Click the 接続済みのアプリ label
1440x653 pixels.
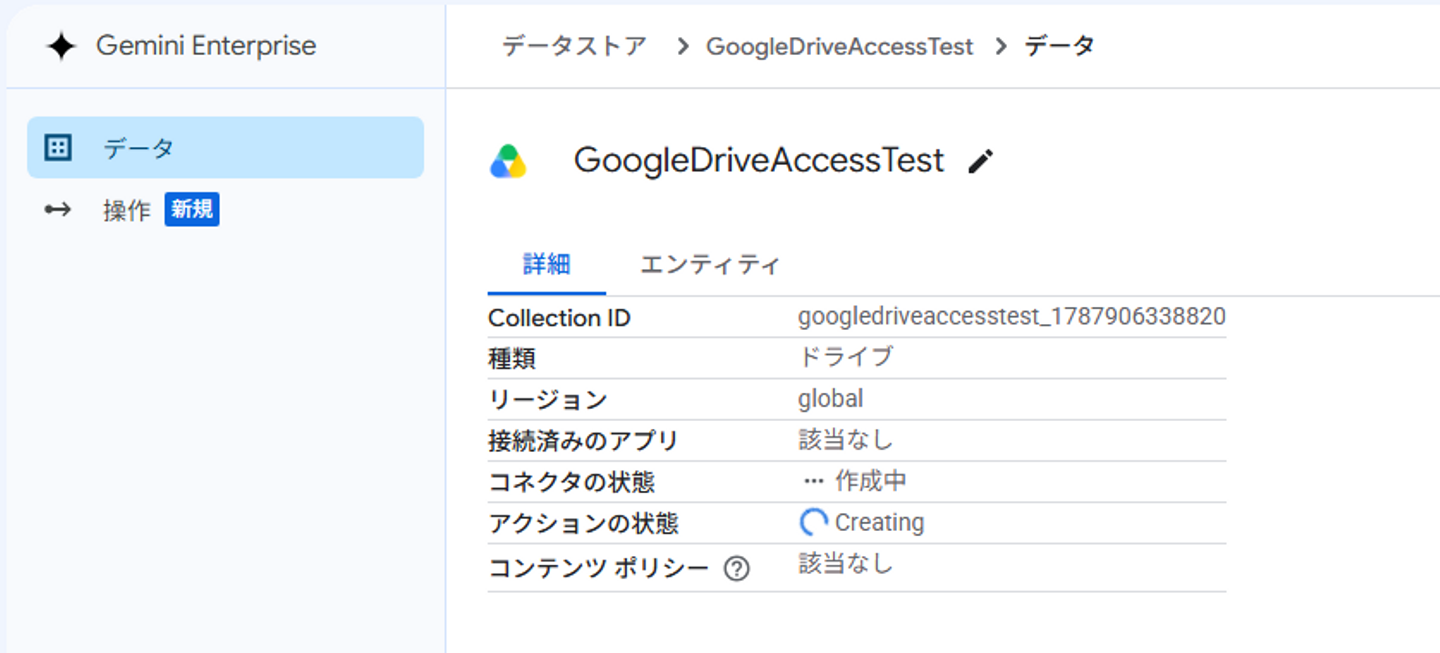click(x=583, y=441)
